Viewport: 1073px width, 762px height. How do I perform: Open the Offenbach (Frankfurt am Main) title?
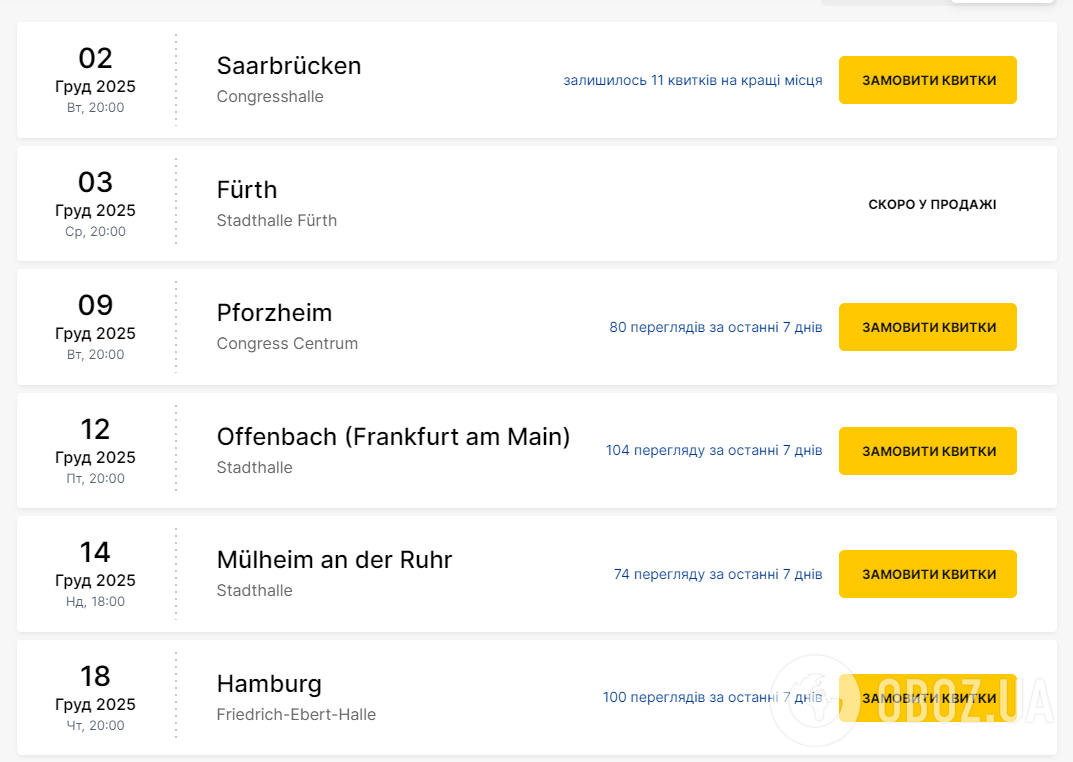click(x=393, y=437)
